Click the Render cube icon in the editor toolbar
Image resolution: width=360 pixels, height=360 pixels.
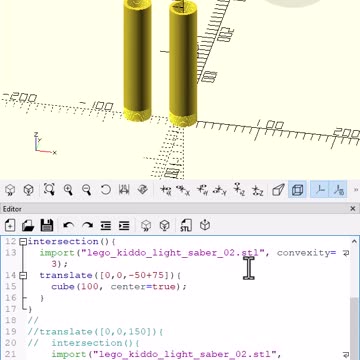point(164,226)
